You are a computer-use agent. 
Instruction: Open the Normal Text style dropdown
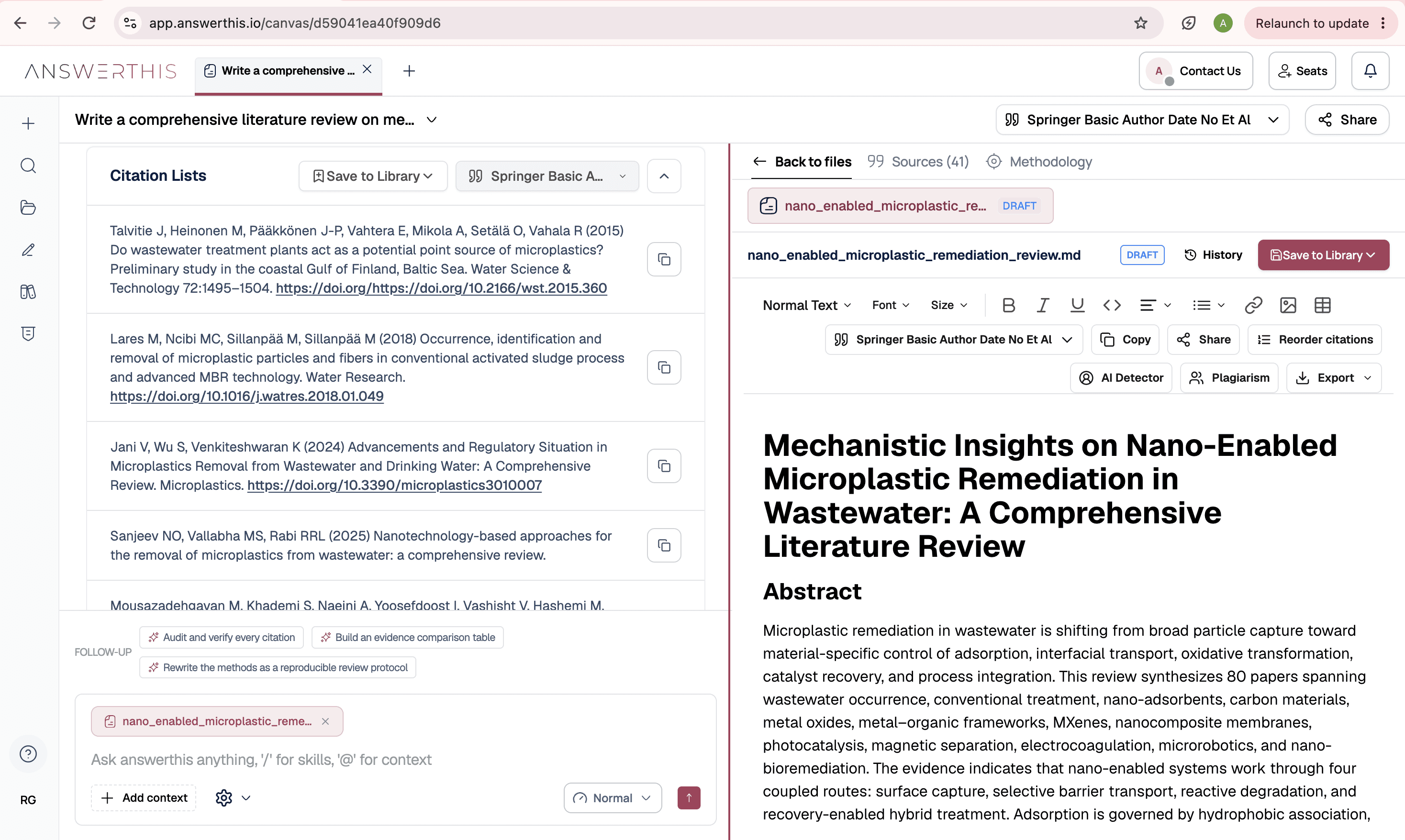[807, 305]
